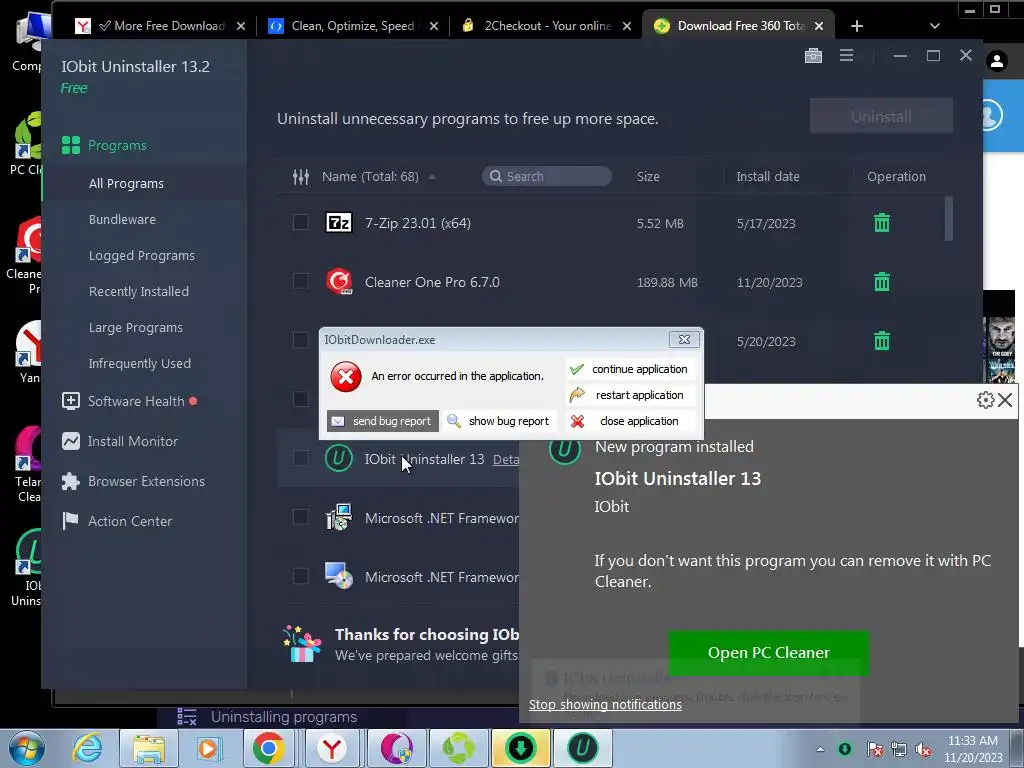Click the program list scrollbar
The height and width of the screenshot is (768, 1024).
[948, 219]
